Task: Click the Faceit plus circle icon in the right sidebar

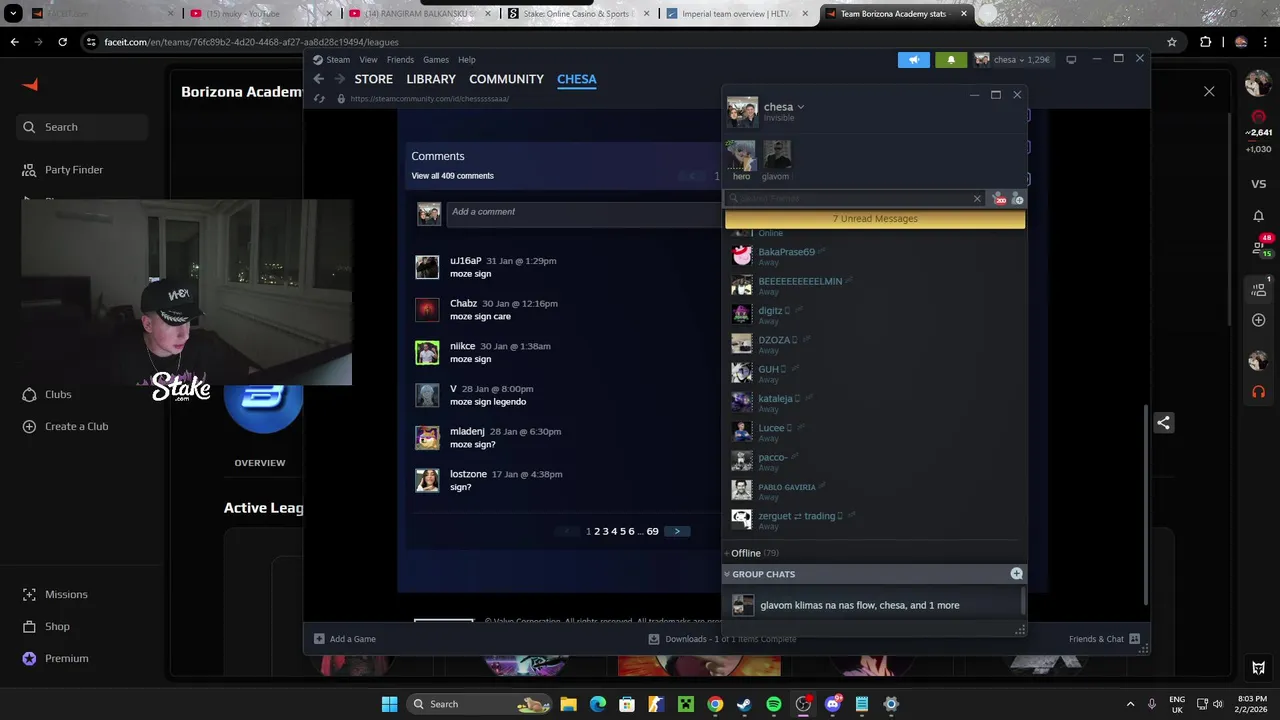Action: tap(1258, 320)
